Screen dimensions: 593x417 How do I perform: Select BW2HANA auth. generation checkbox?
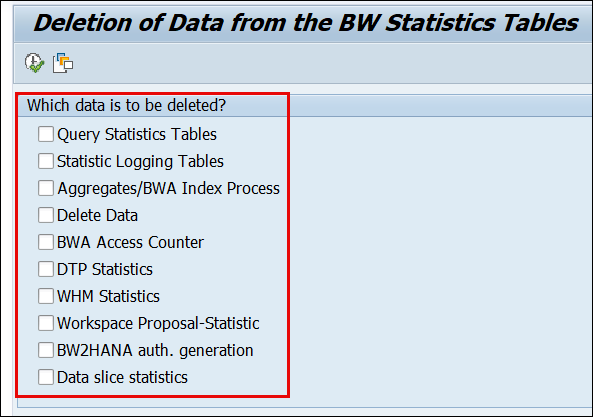46,350
